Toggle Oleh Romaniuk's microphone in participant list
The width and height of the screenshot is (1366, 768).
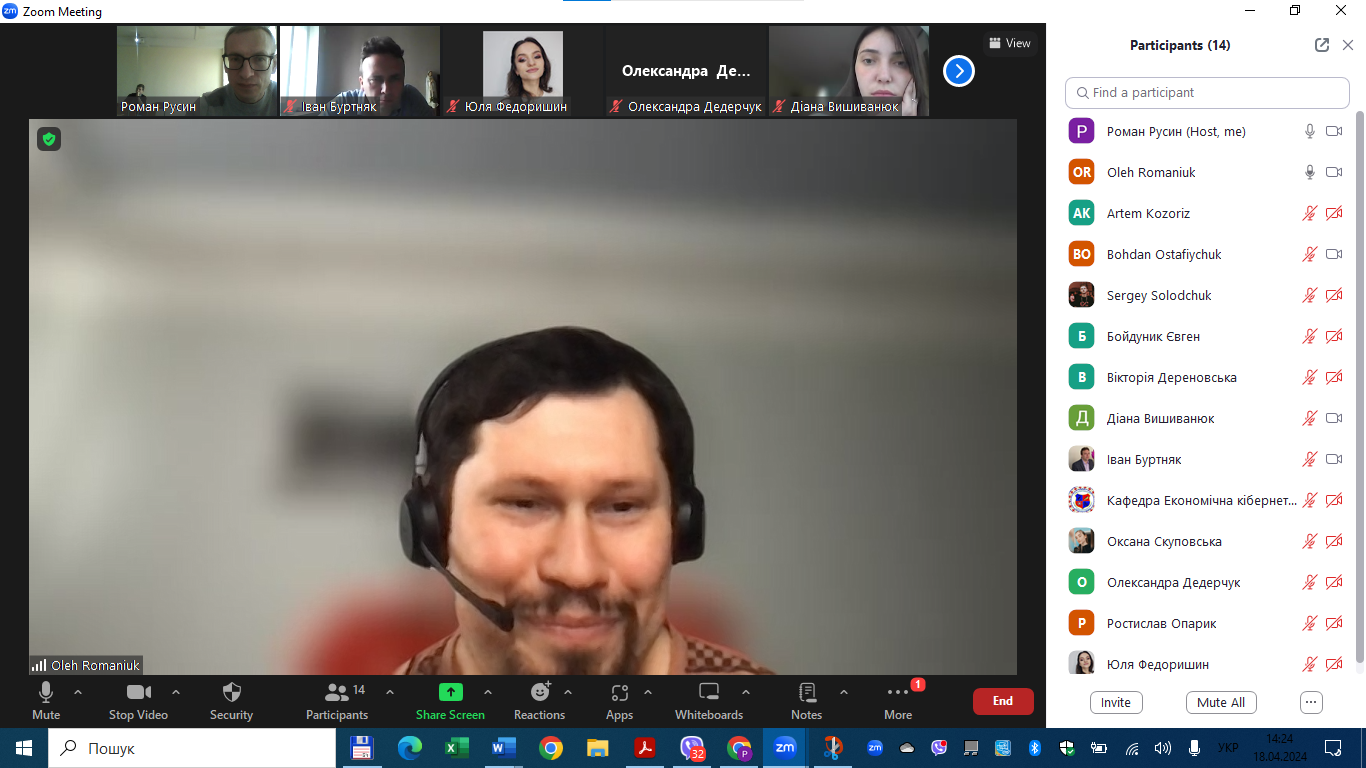1309,172
